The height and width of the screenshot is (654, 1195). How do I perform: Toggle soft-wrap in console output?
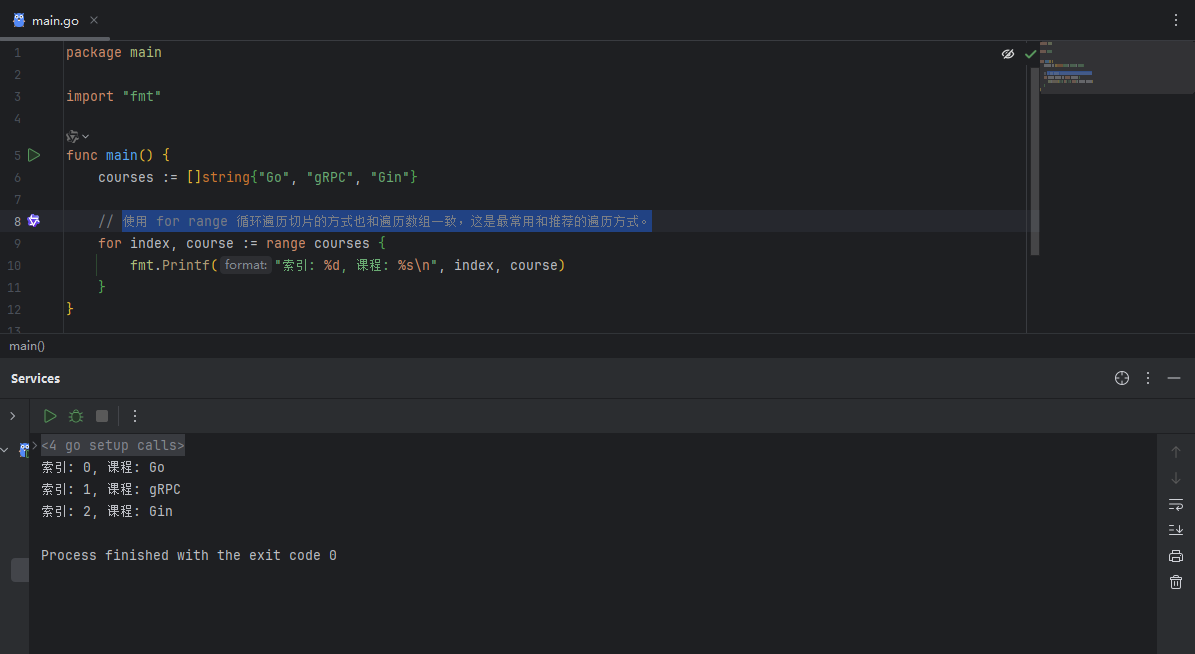tap(1176, 504)
